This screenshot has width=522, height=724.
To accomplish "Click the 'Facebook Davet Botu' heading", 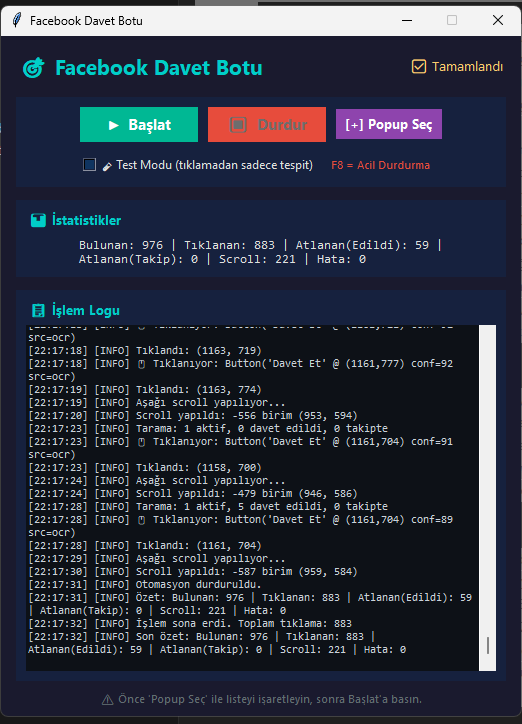I will pyautogui.click(x=159, y=68).
